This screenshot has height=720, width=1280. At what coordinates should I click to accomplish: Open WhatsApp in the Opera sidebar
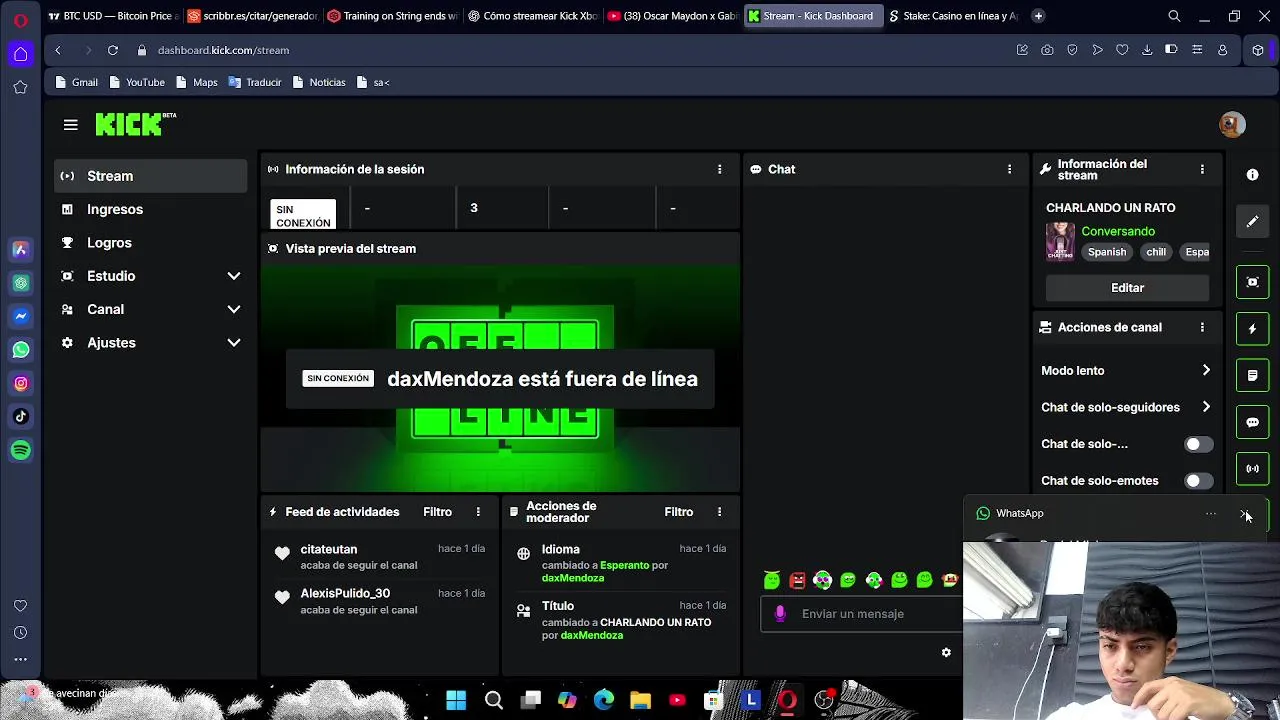coord(20,350)
